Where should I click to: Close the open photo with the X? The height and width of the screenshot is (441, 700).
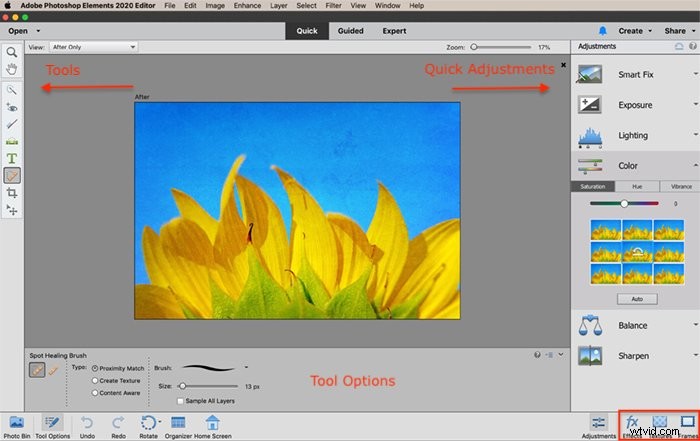(563, 65)
